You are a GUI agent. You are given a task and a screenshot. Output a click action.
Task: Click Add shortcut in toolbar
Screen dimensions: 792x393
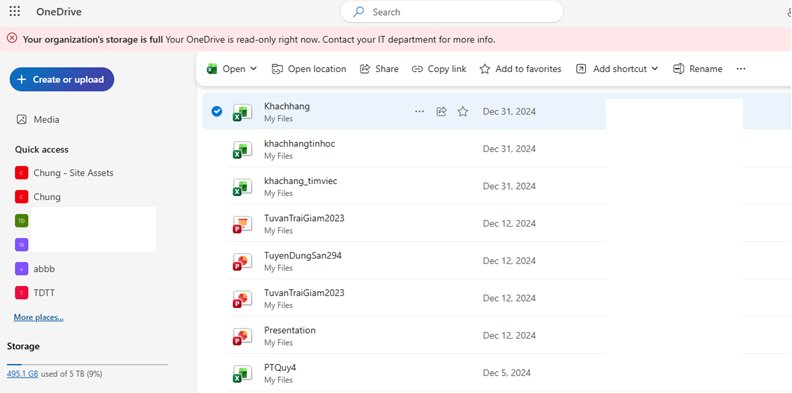(612, 69)
